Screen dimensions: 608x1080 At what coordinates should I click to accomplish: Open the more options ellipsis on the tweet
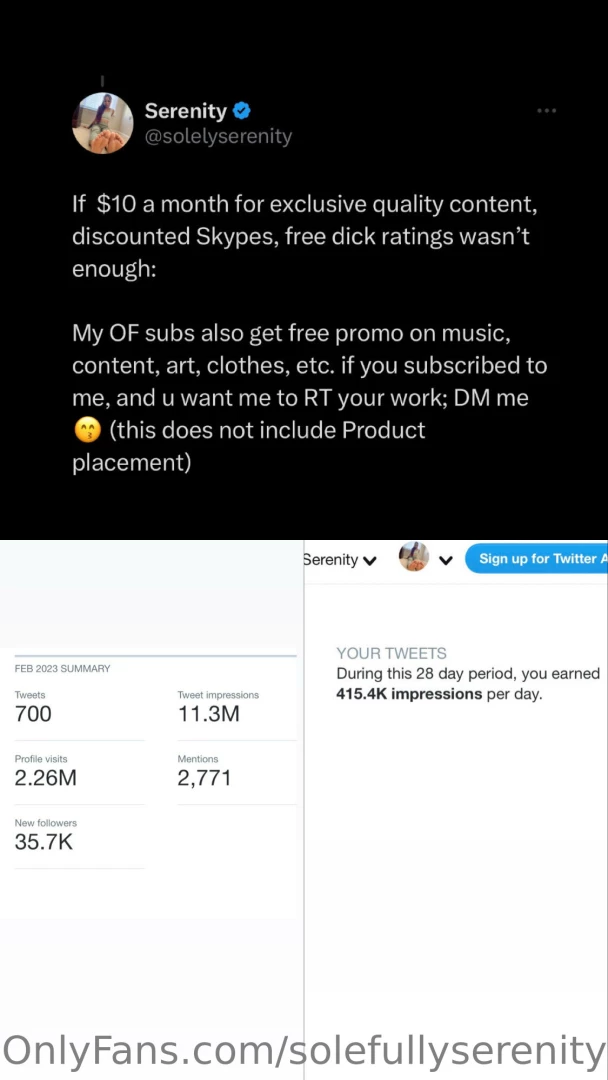546,111
